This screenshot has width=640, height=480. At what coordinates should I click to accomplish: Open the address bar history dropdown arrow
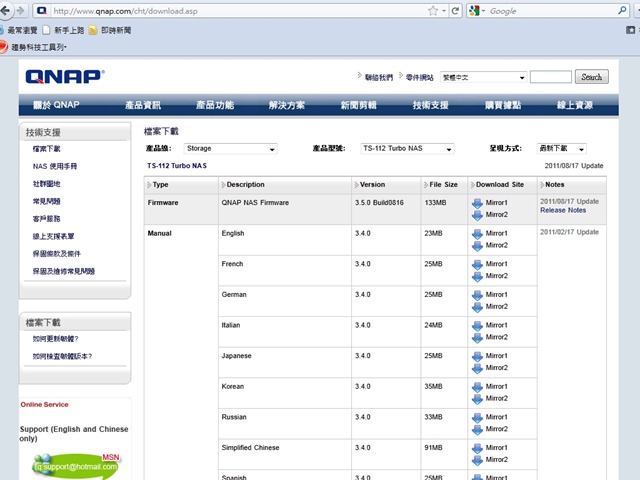pyautogui.click(x=444, y=11)
